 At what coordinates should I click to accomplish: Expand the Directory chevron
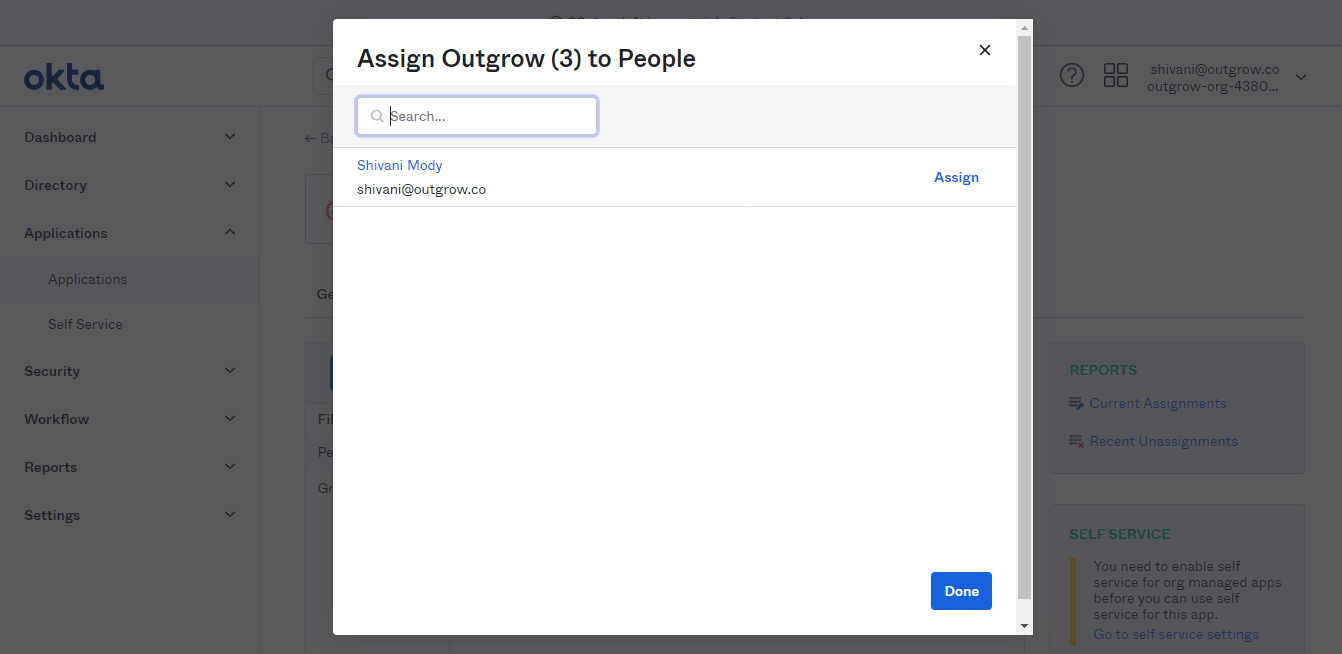(x=230, y=184)
